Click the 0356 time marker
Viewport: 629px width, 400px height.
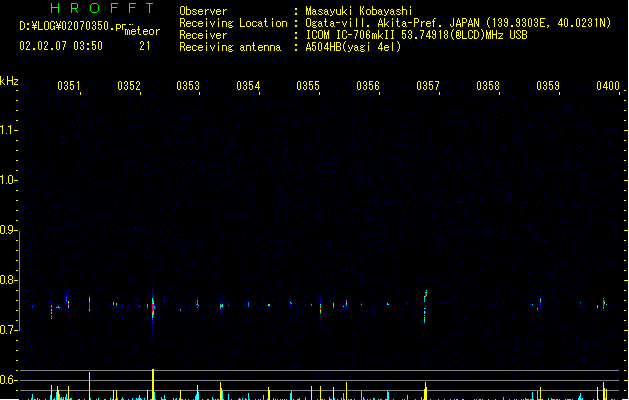click(x=368, y=85)
